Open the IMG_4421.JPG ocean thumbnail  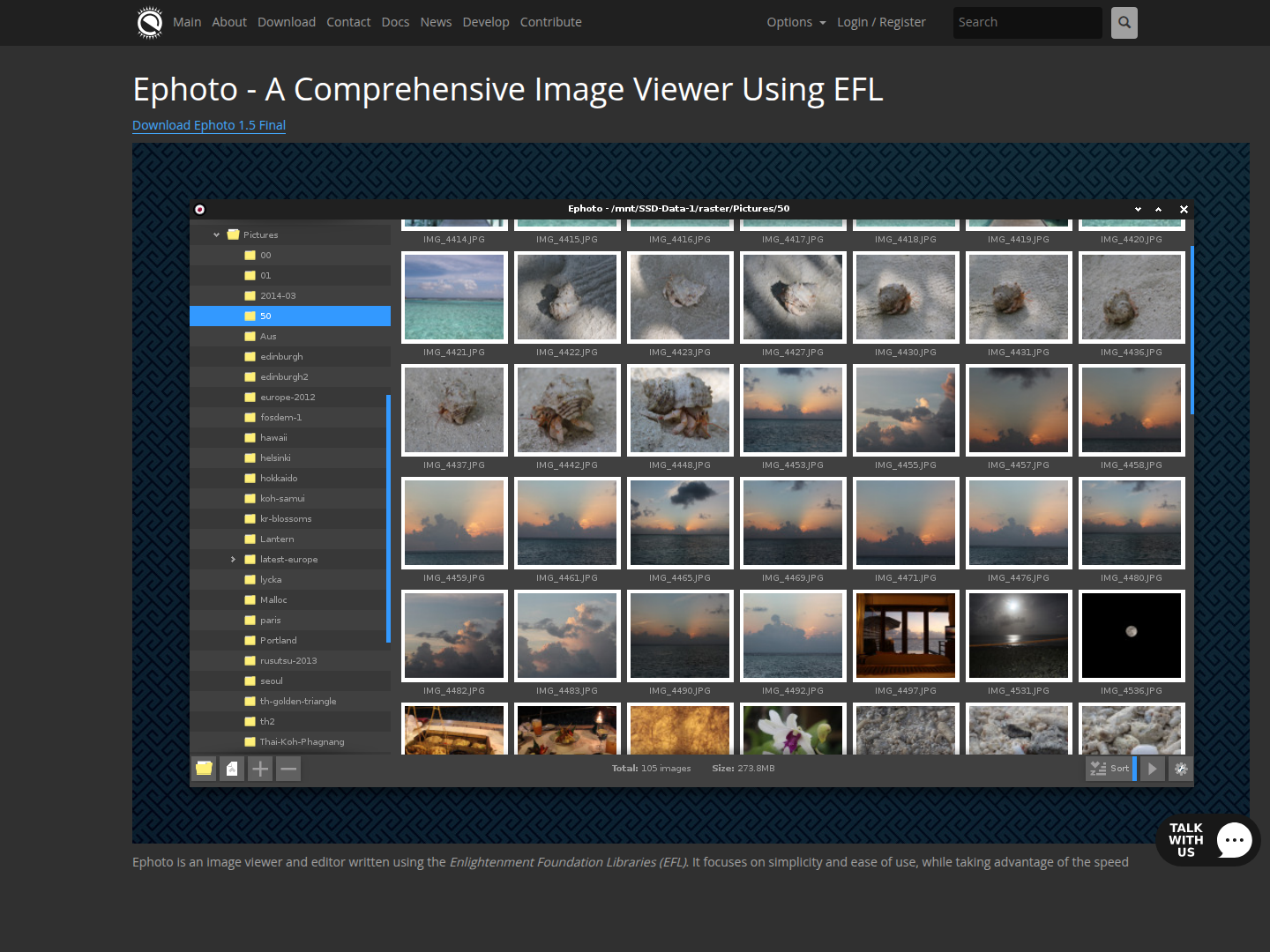click(454, 297)
